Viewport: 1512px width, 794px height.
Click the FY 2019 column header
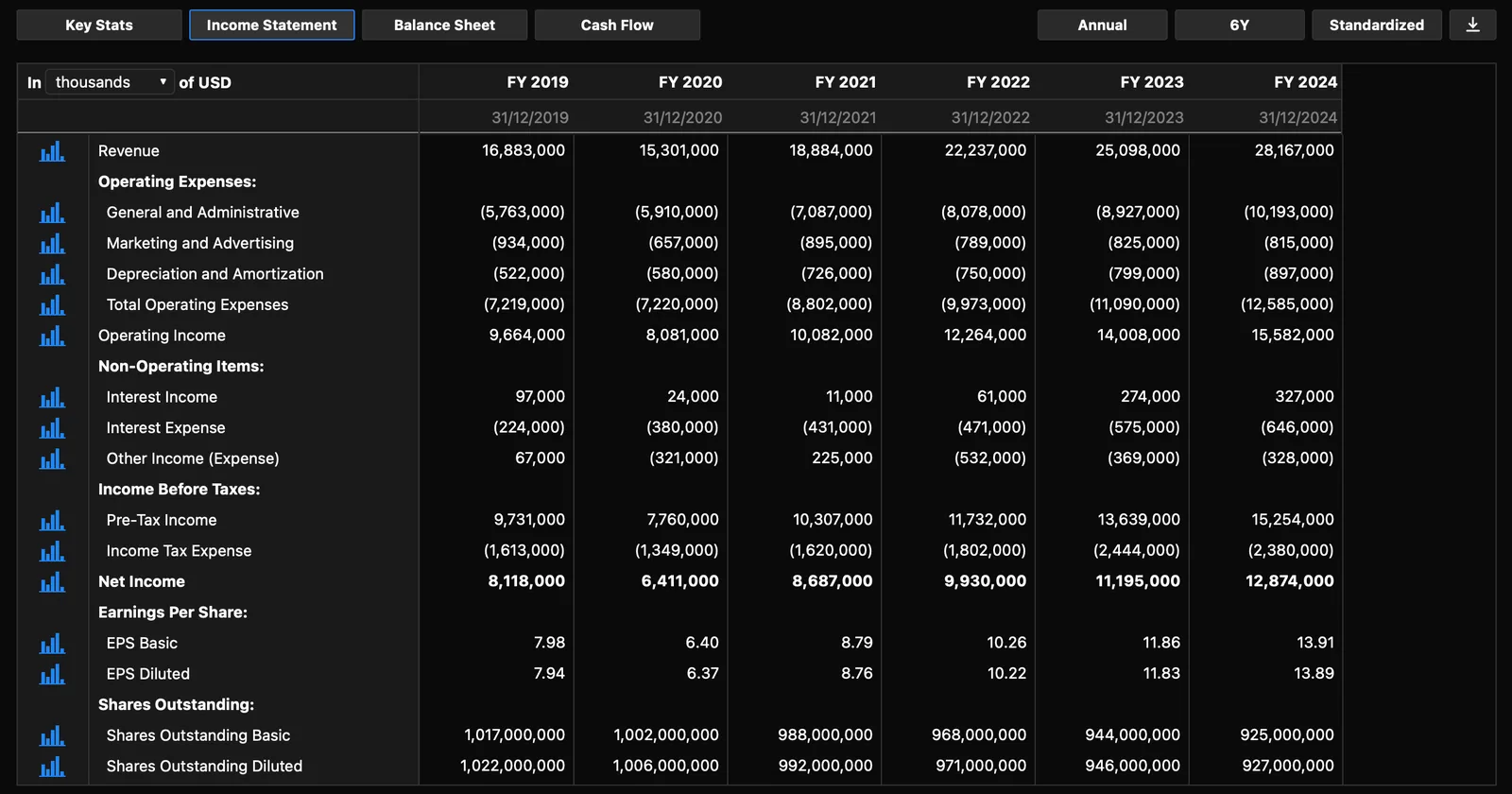538,82
